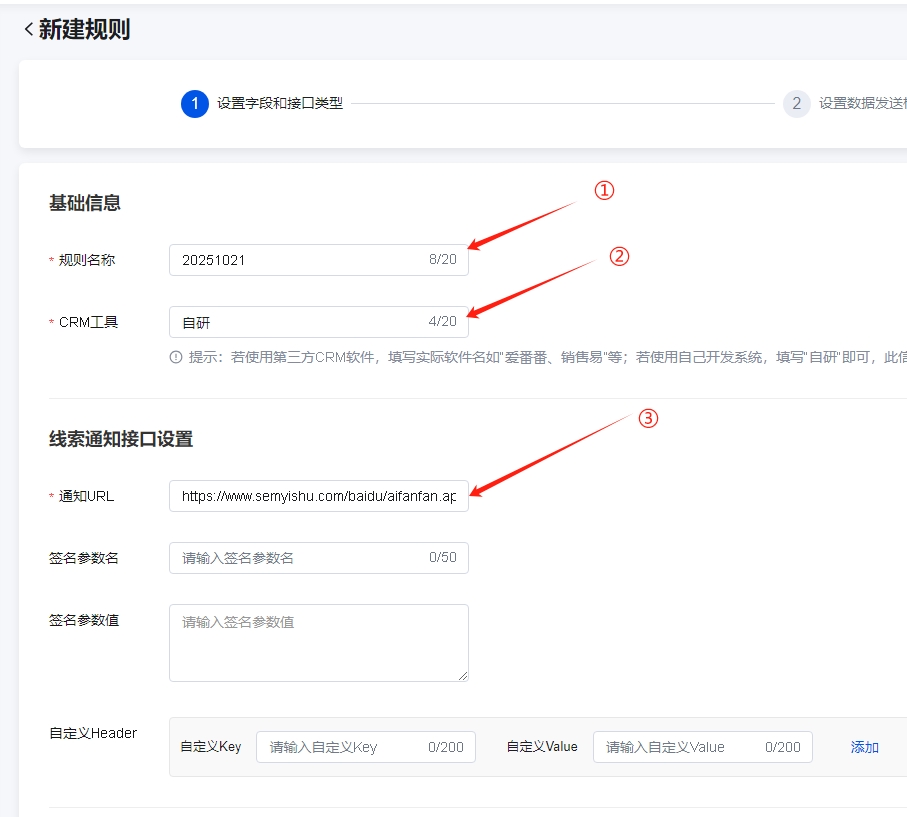
Task: Click the 签名参数值 text area
Action: 318,642
